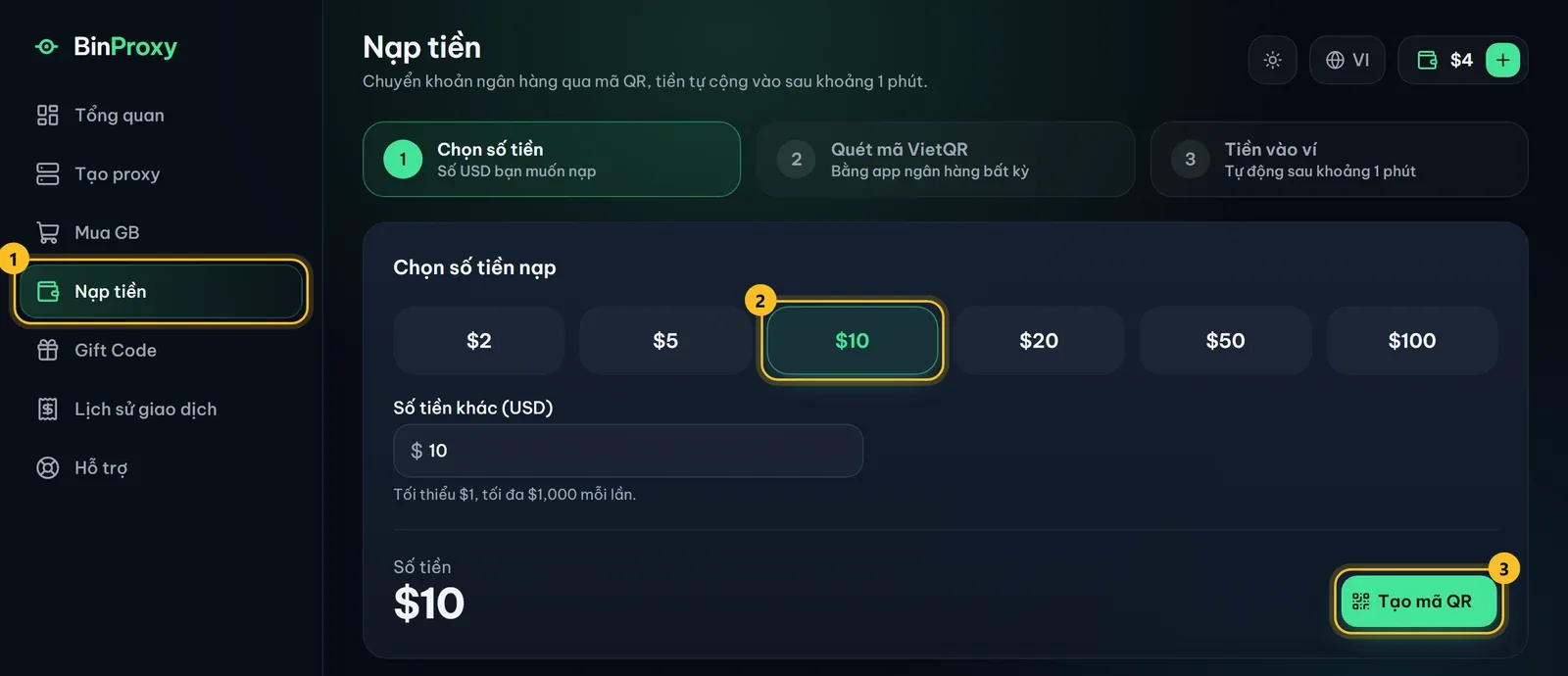The height and width of the screenshot is (676, 1568).
Task: Select the $2 deposit amount
Action: (x=478, y=340)
